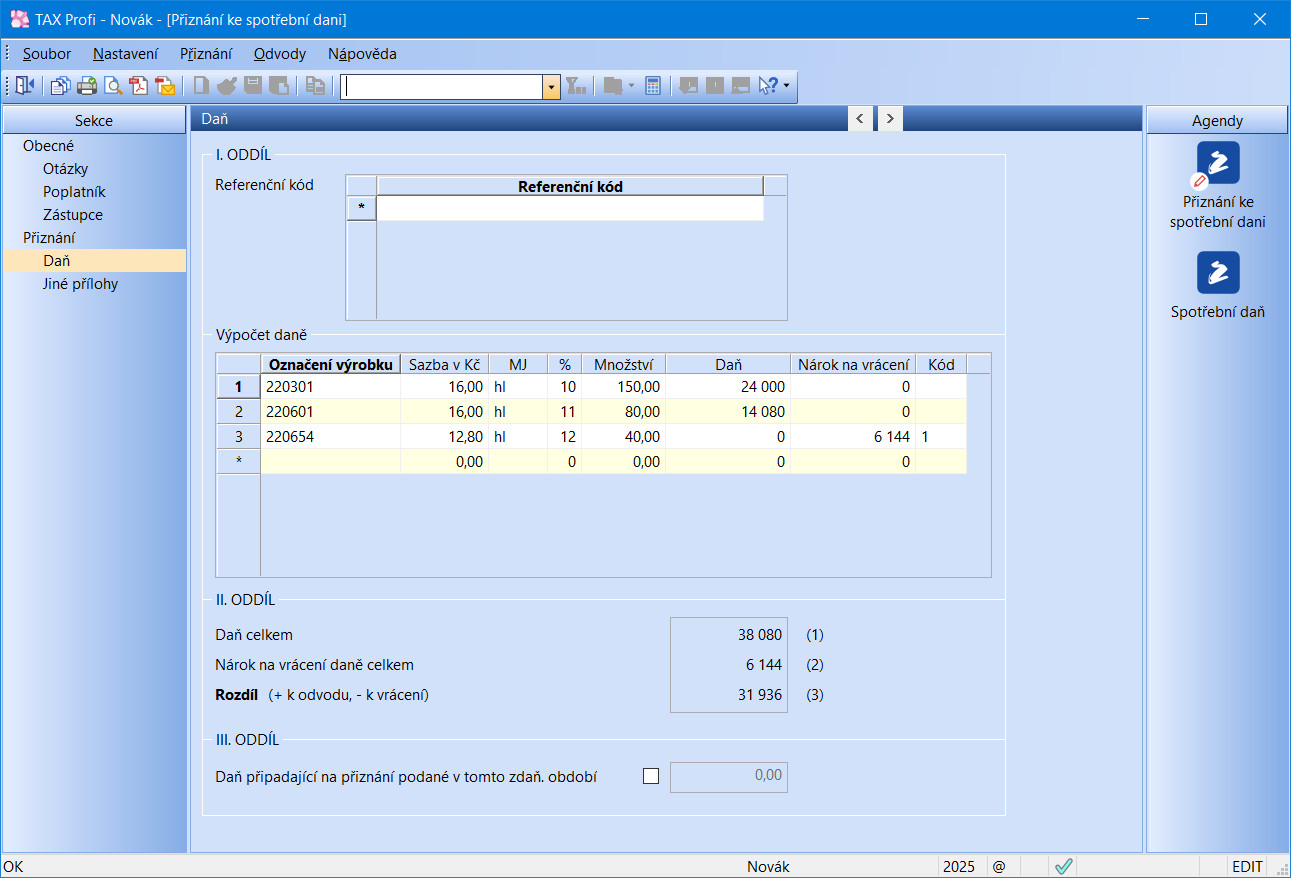Click the exit door icon in toolbar
The image size is (1291, 878).
(24, 86)
